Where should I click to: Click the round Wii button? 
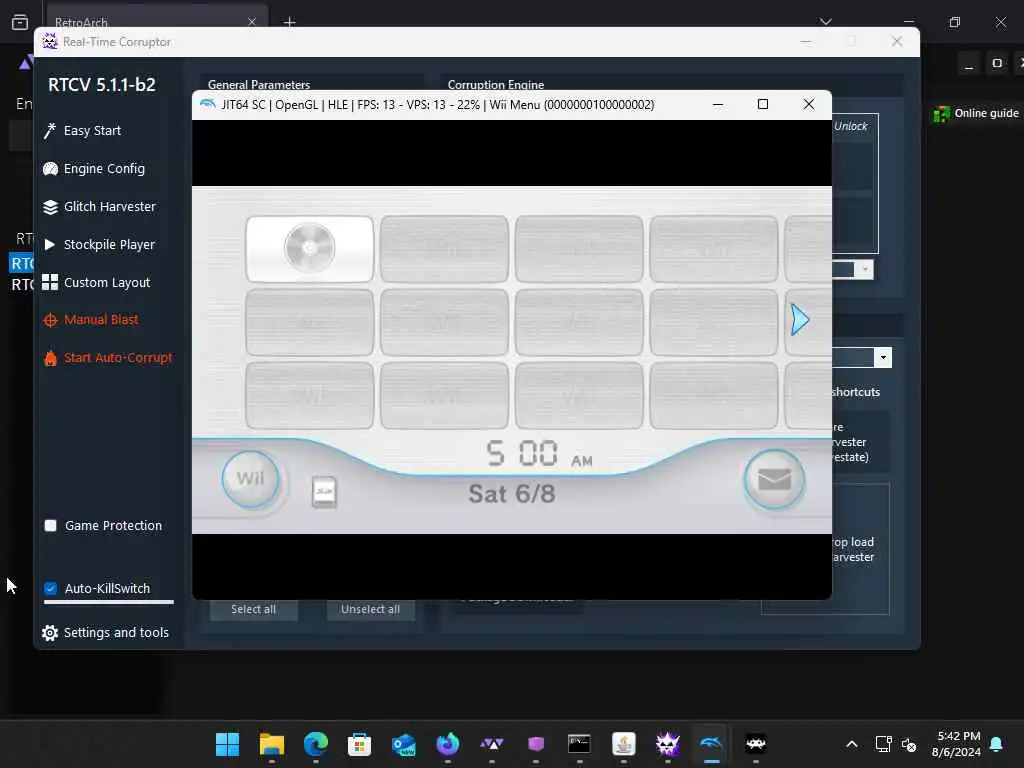(251, 479)
